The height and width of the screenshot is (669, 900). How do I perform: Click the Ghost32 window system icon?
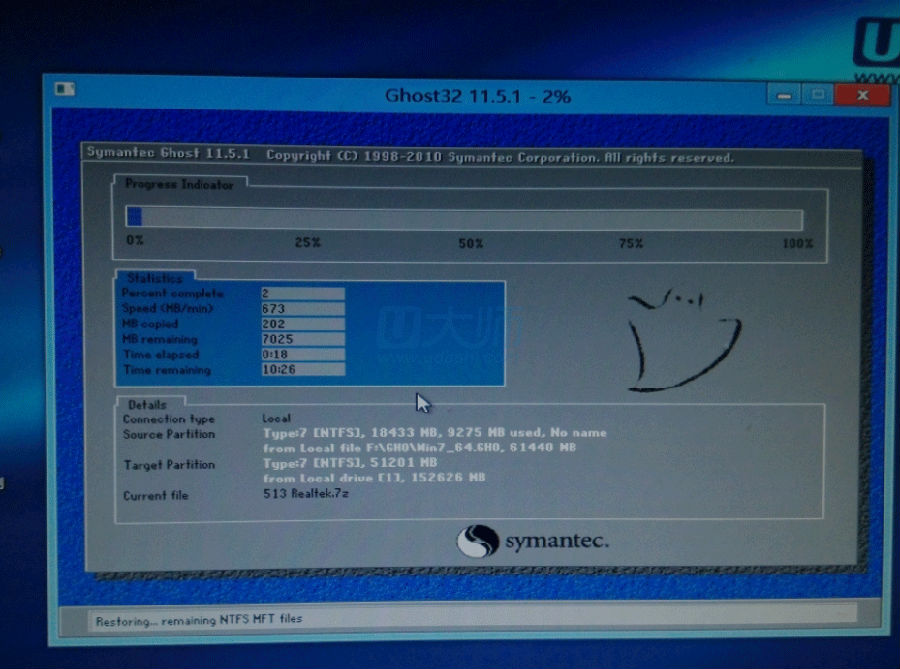tap(65, 89)
